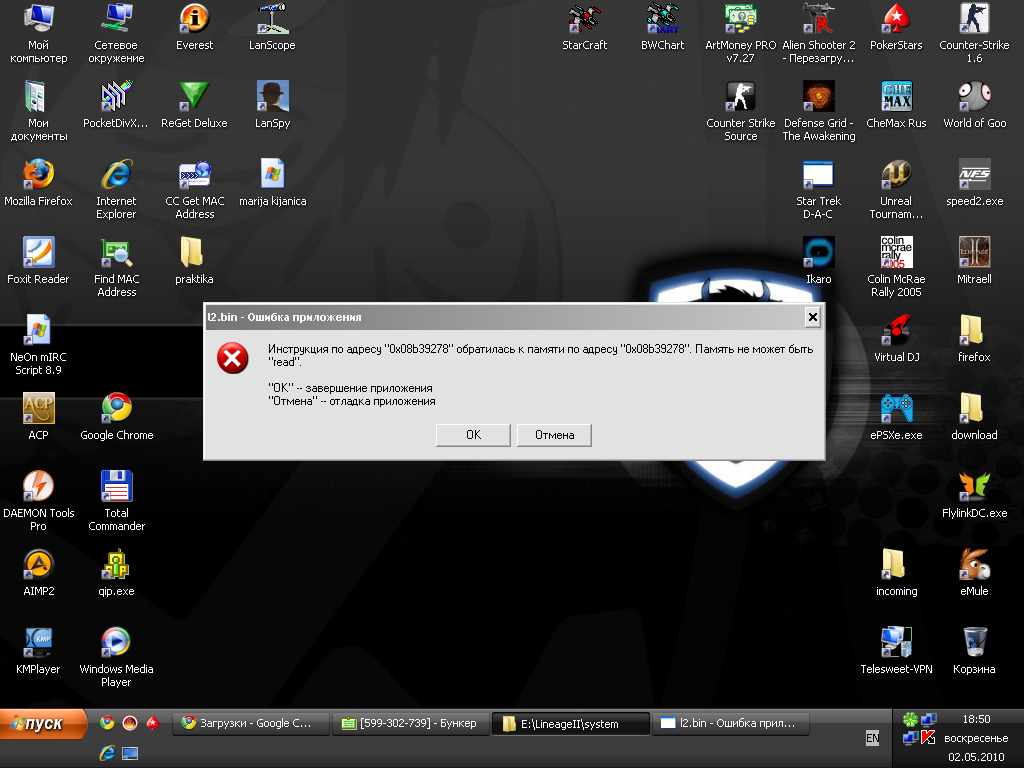Click the EN language indicator in tray
Screen dimensions: 1024x768
[872, 737]
